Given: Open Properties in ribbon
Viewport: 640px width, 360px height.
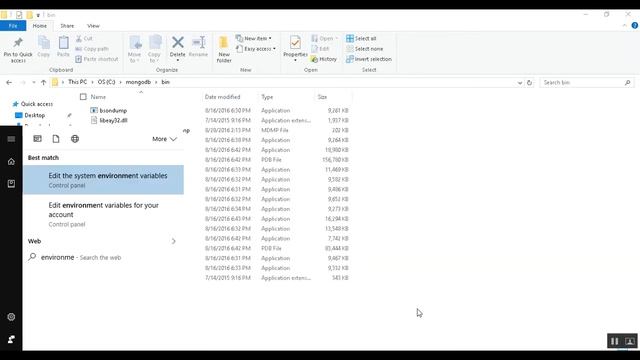Looking at the screenshot, I should [x=295, y=48].
